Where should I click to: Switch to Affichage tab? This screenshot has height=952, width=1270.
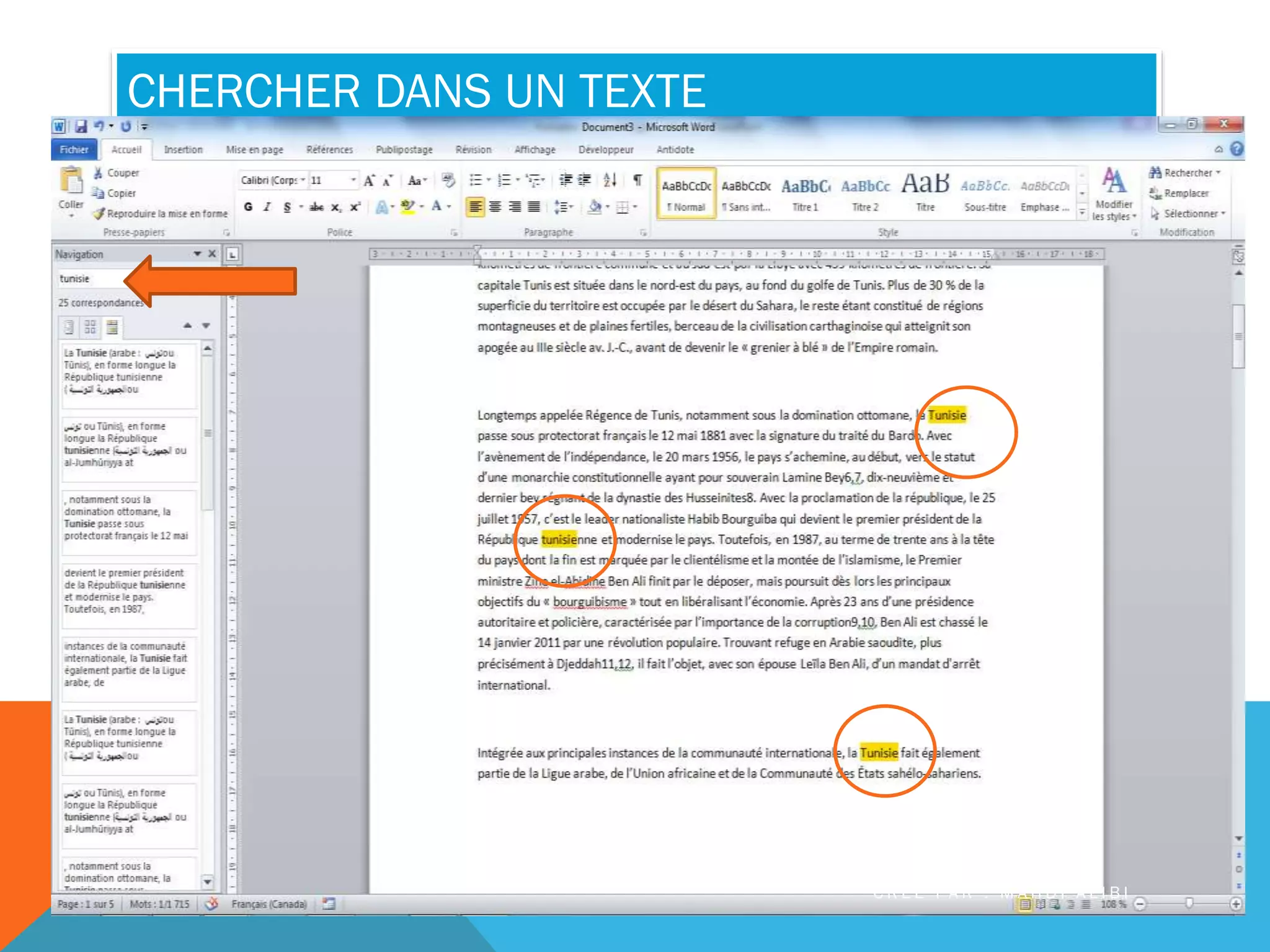coord(535,149)
